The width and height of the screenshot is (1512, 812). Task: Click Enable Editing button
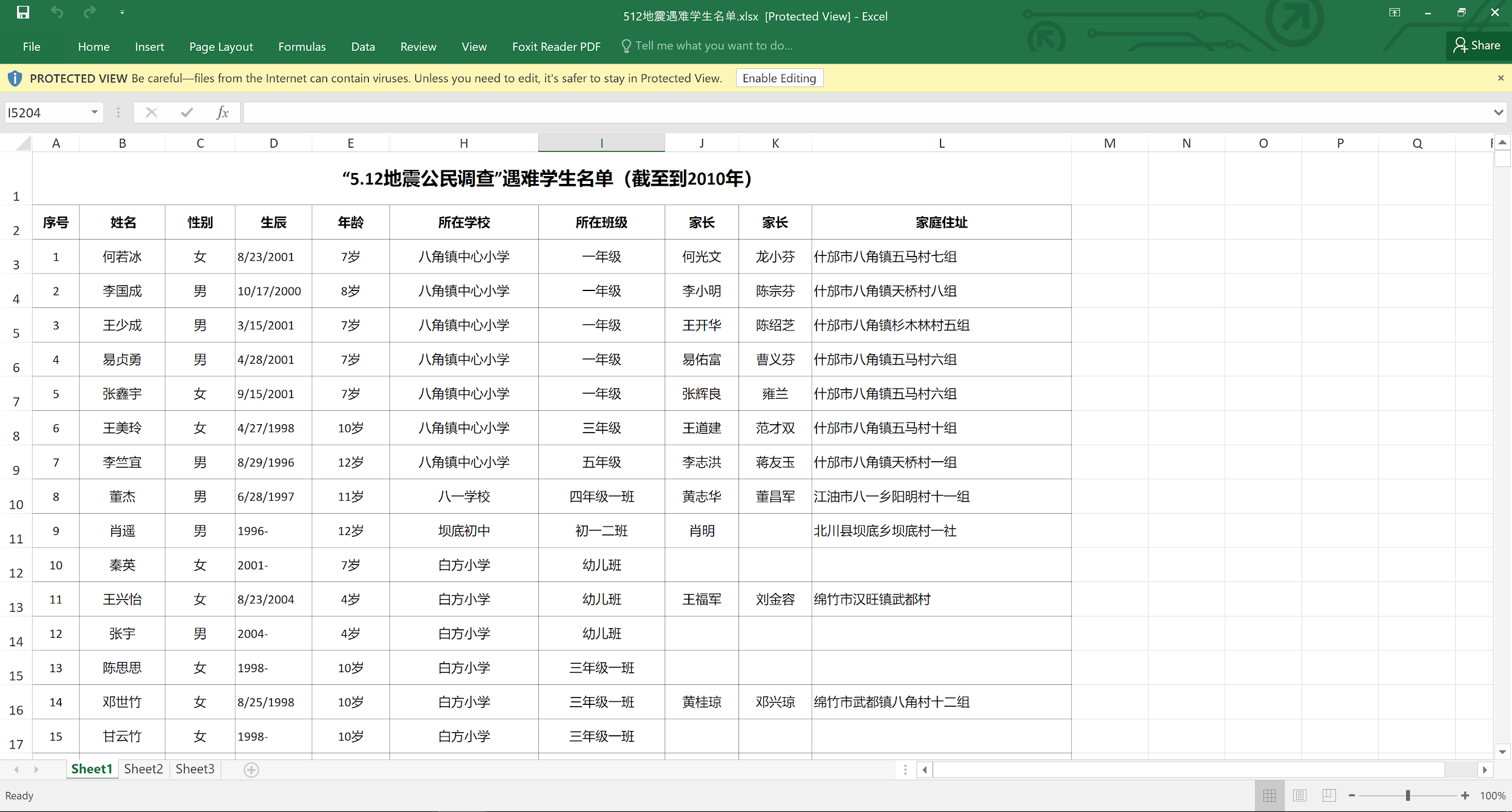(779, 78)
